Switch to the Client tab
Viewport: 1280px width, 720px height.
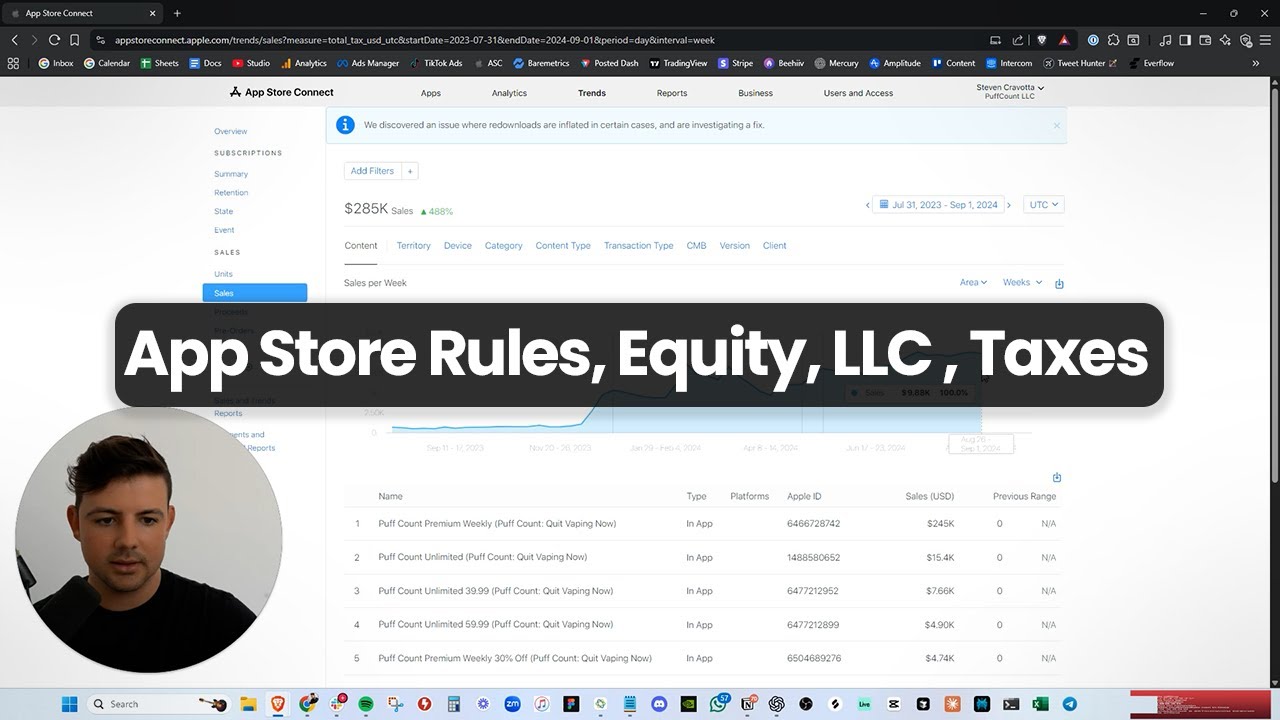point(774,245)
